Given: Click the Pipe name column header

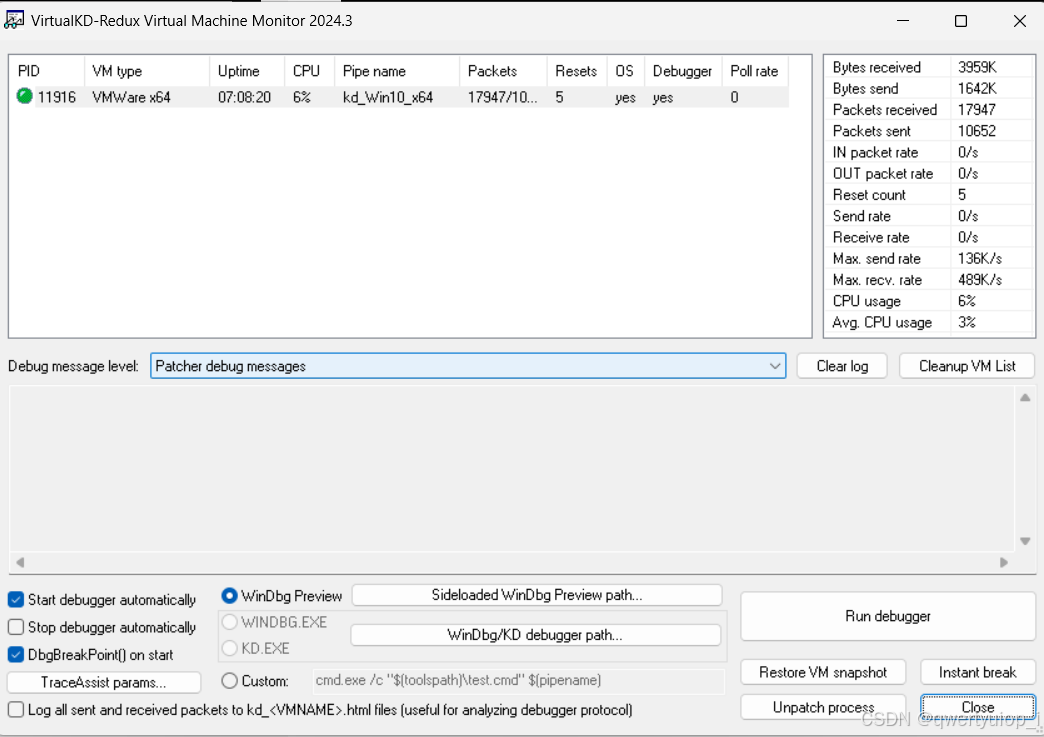Looking at the screenshot, I should tap(397, 71).
